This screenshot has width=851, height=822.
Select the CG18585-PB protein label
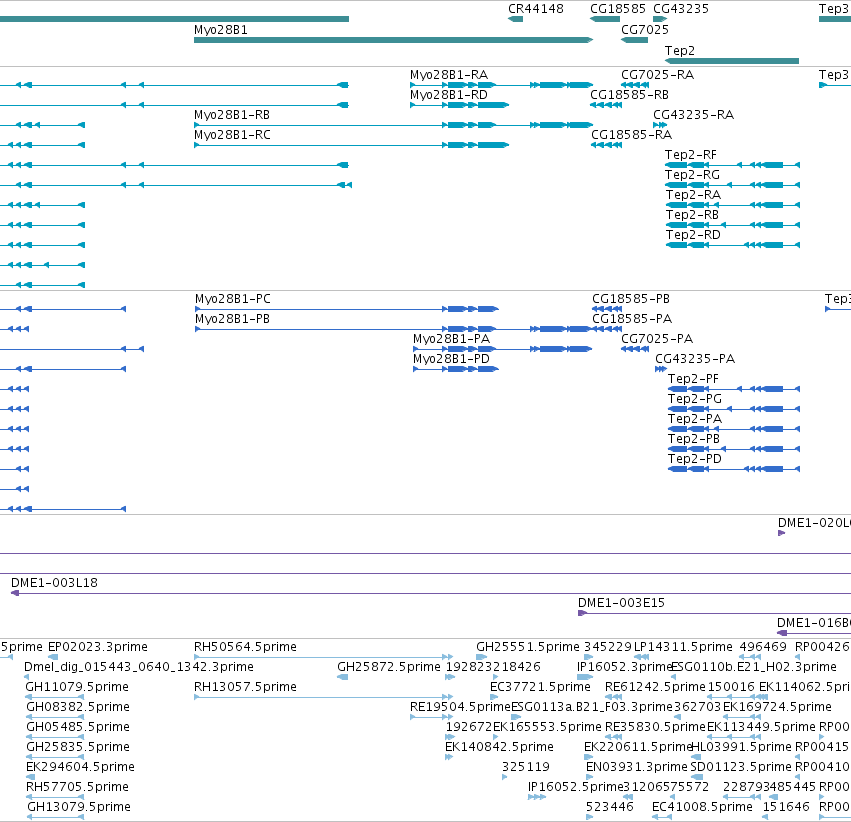(631, 299)
